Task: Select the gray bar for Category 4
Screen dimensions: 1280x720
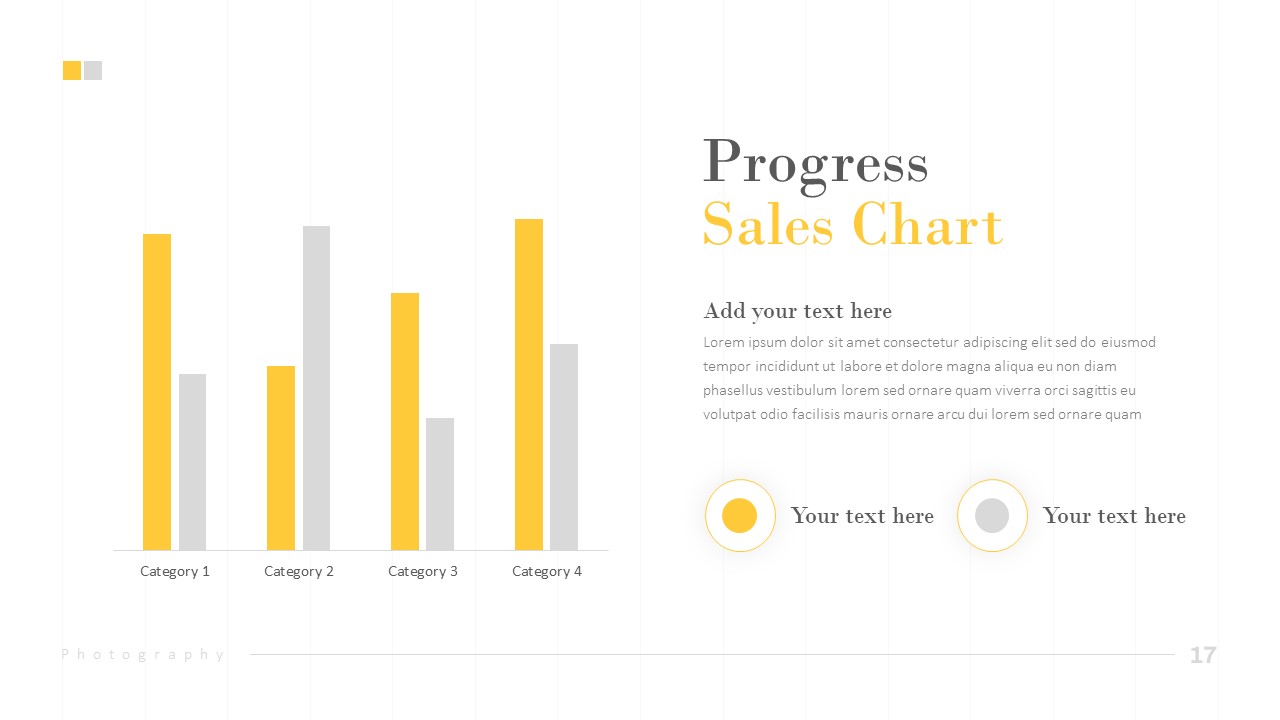Action: (x=564, y=447)
